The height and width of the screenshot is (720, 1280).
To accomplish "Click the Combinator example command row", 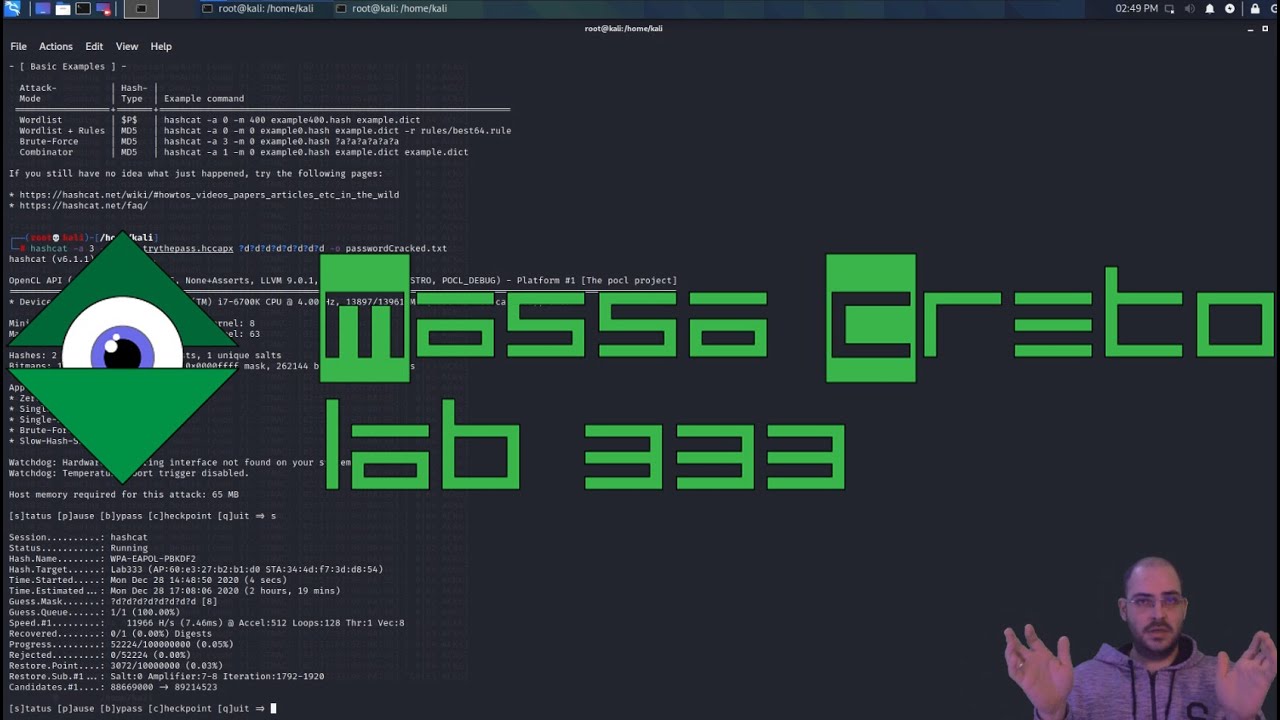I will [x=243, y=153].
